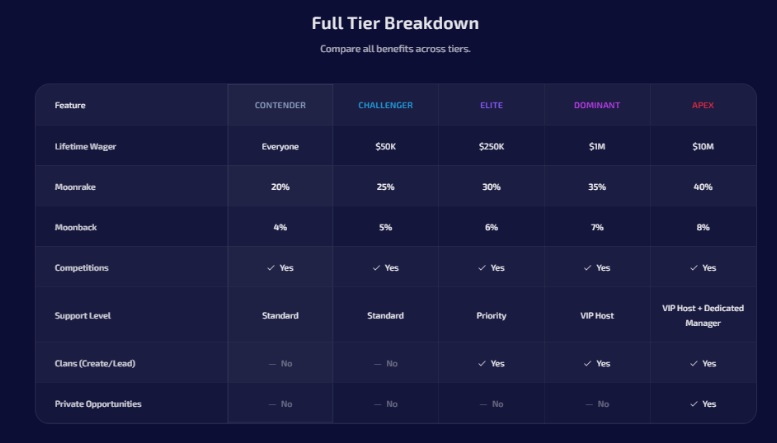Click the Contender Competitions checkmark
The height and width of the screenshot is (443, 777).
[271, 268]
